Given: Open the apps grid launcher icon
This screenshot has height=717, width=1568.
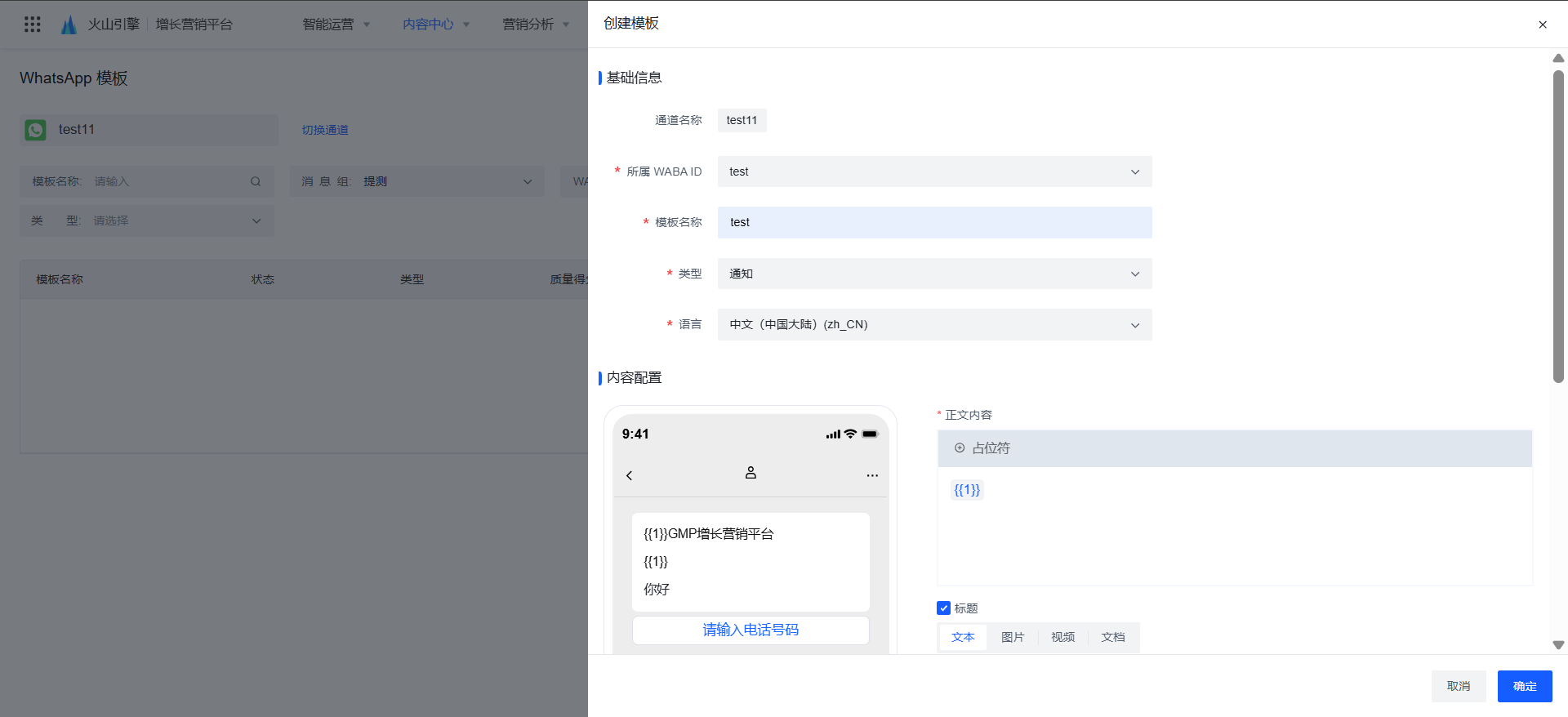Looking at the screenshot, I should pos(33,24).
